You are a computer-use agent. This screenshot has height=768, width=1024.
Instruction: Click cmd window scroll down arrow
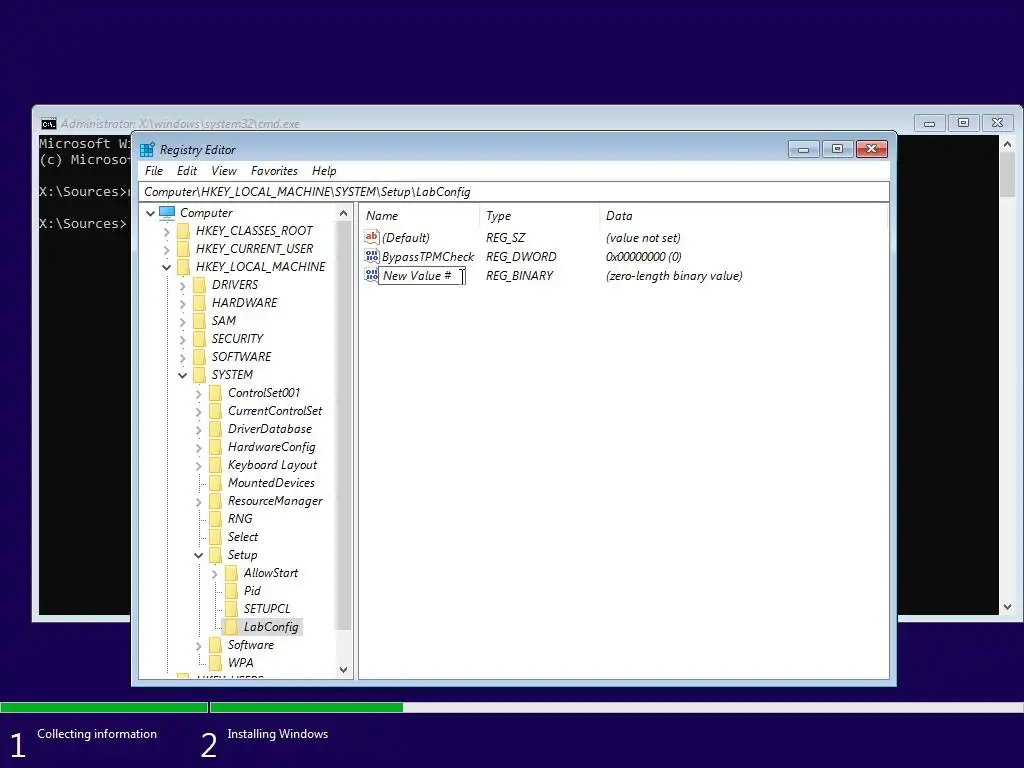[x=1008, y=607]
